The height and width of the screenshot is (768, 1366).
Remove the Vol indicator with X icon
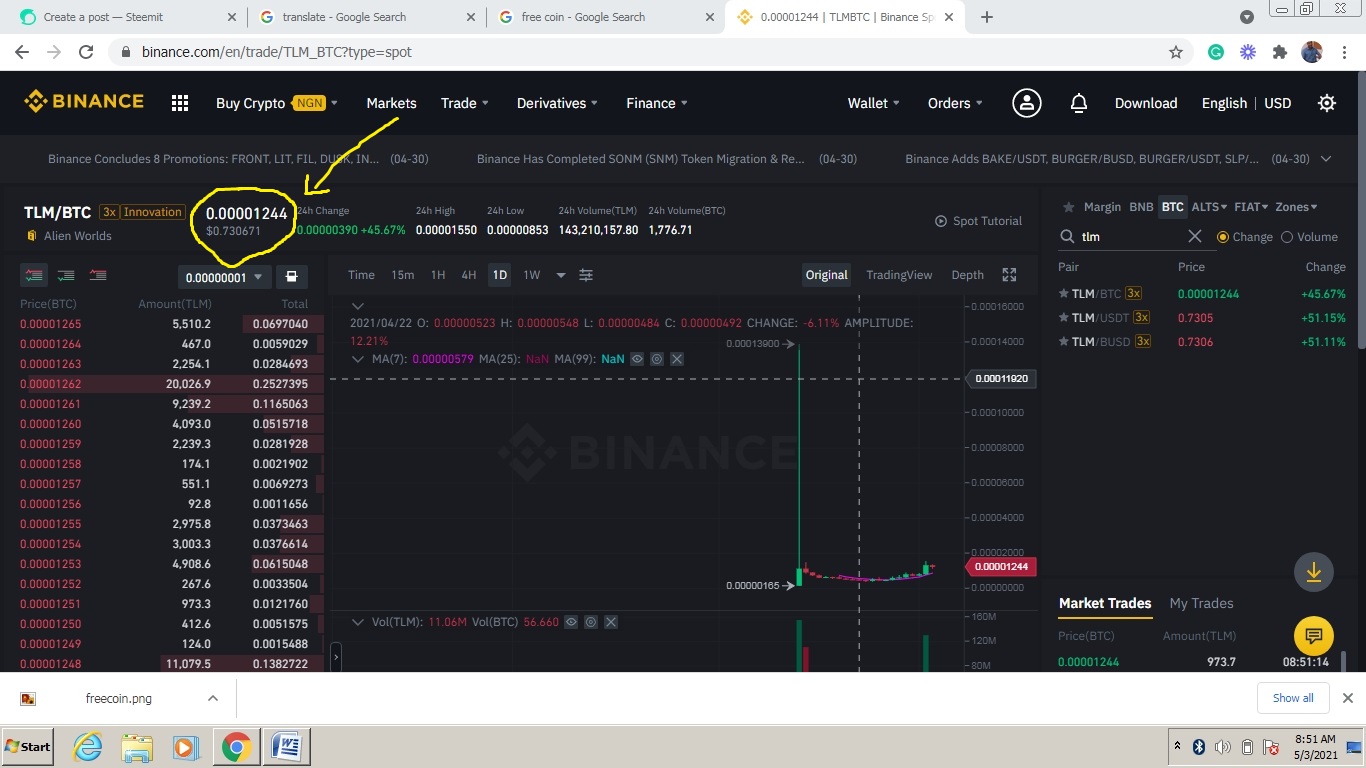coord(611,622)
